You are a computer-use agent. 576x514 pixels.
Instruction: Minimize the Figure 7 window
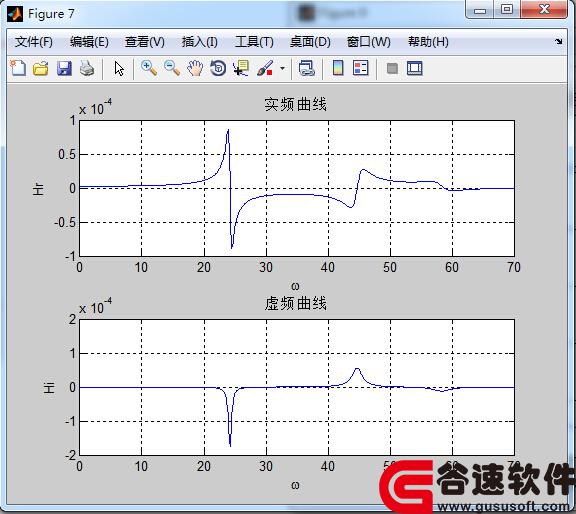tap(480, 10)
